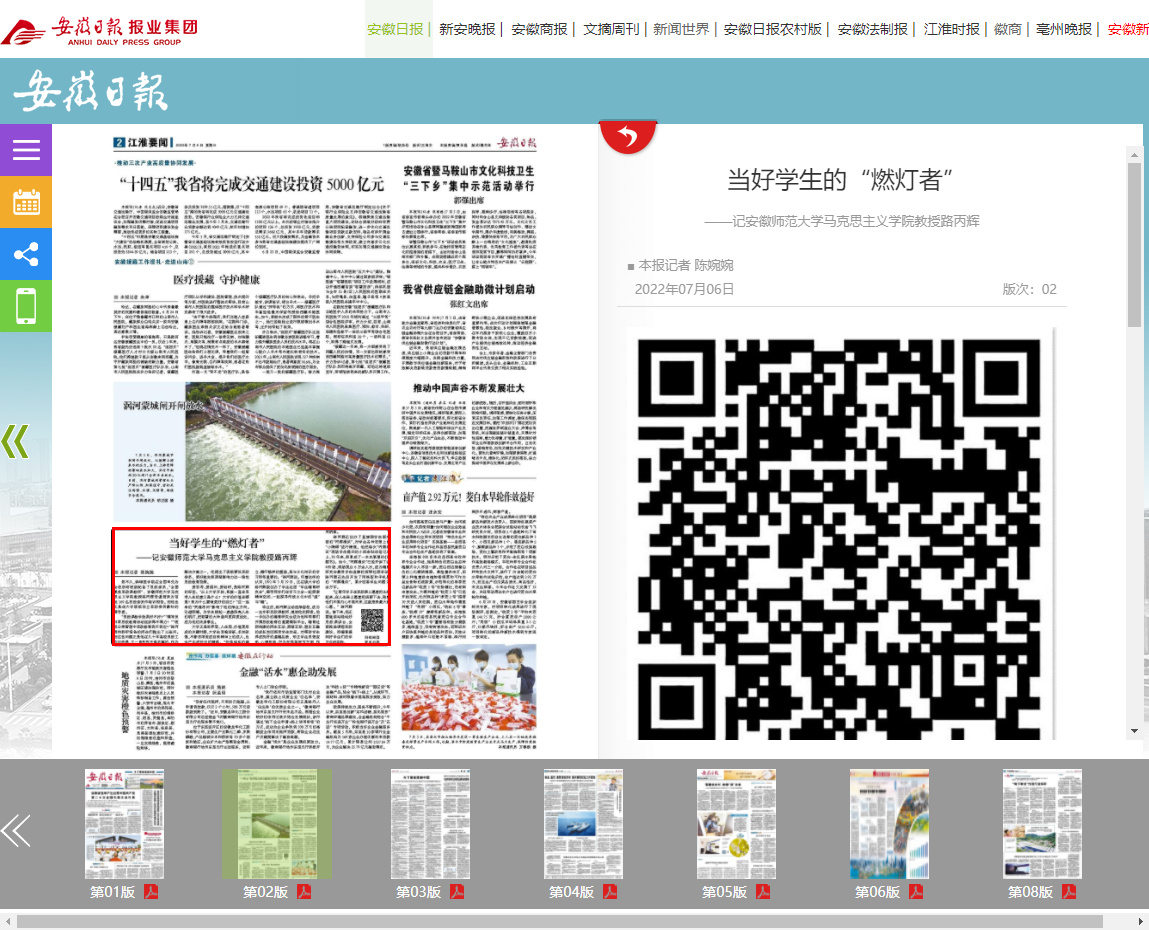
Task: Open the 第05版 page thumbnail
Action: click(x=736, y=824)
